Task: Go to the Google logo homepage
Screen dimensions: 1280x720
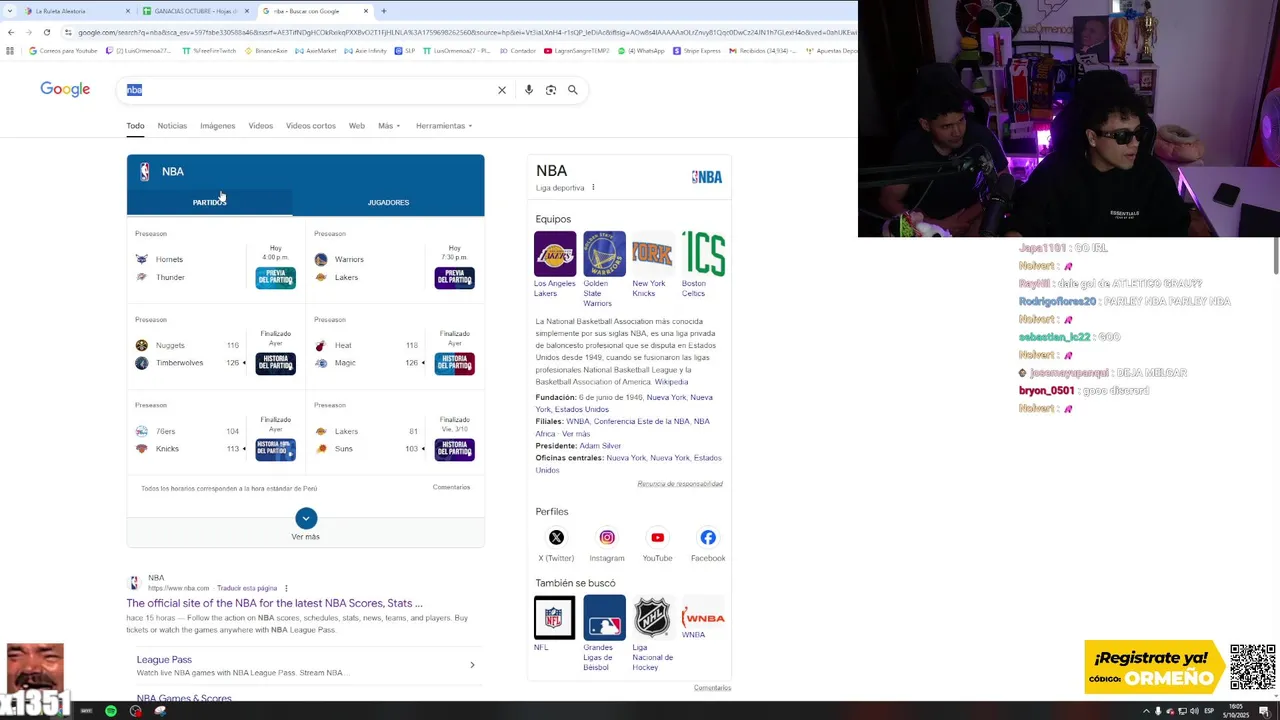Action: [x=65, y=89]
